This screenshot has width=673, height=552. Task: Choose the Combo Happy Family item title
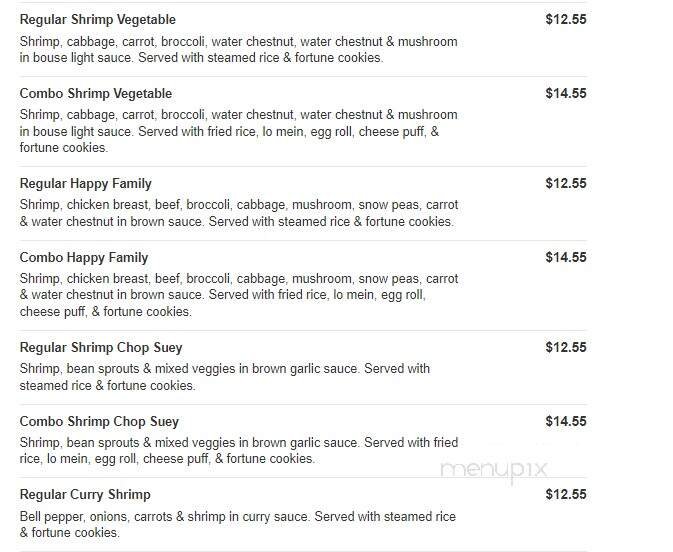tap(84, 258)
